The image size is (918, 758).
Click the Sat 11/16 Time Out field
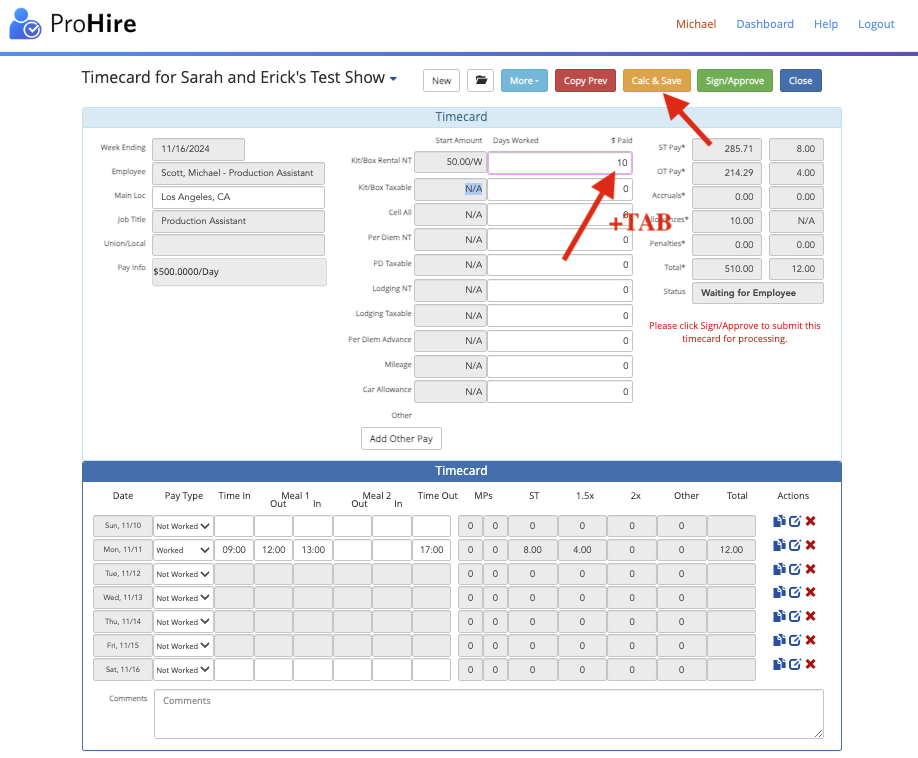pyautogui.click(x=431, y=670)
